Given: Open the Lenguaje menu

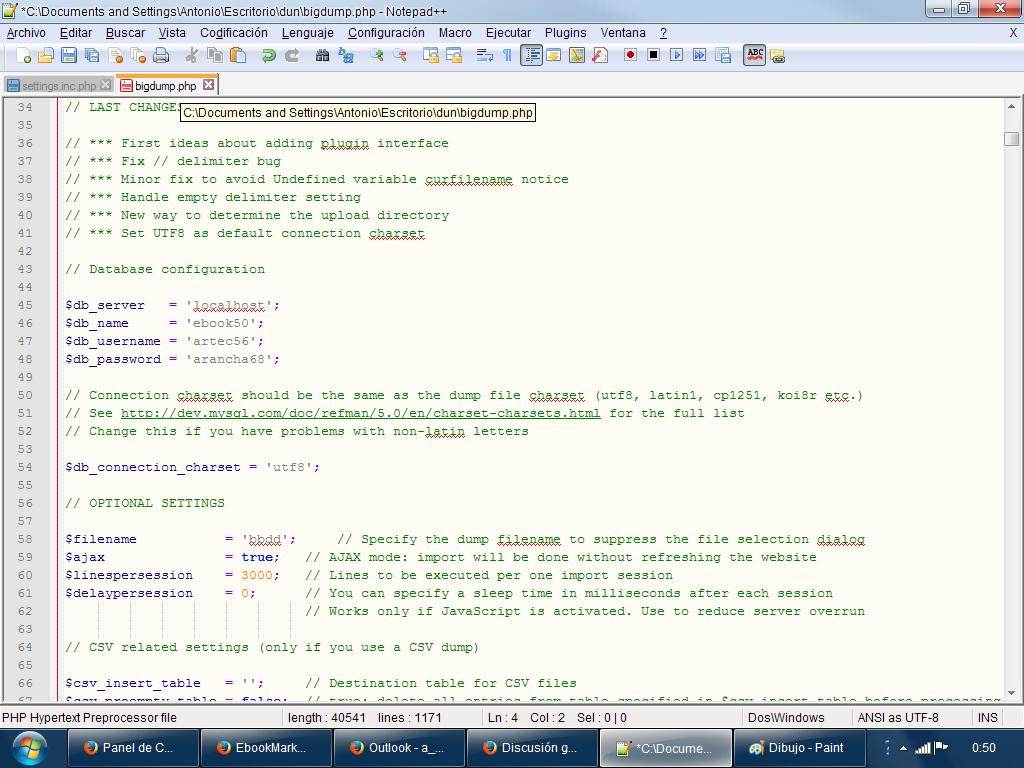Looking at the screenshot, I should pos(307,32).
